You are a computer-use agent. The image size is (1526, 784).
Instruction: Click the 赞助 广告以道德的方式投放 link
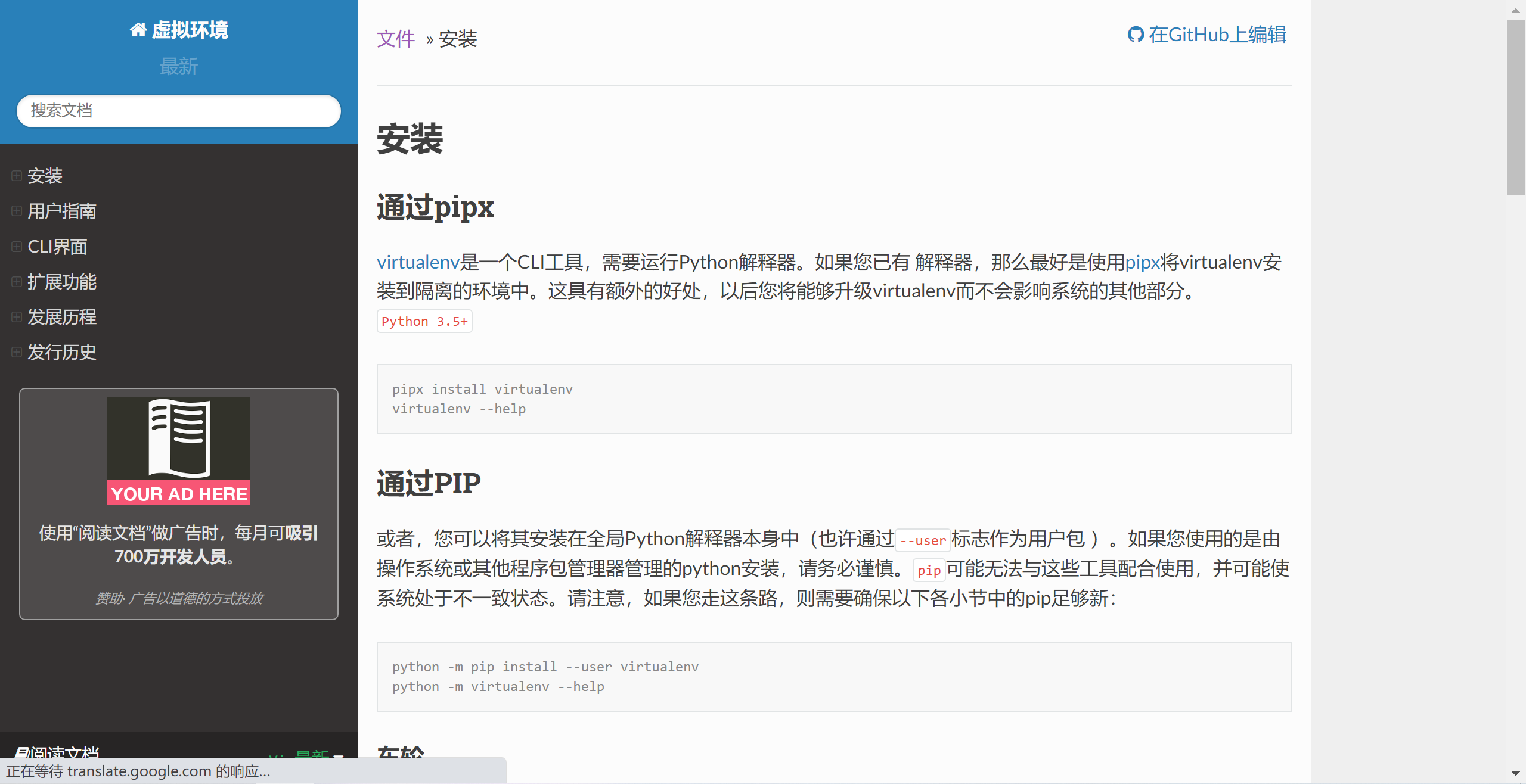(x=179, y=598)
